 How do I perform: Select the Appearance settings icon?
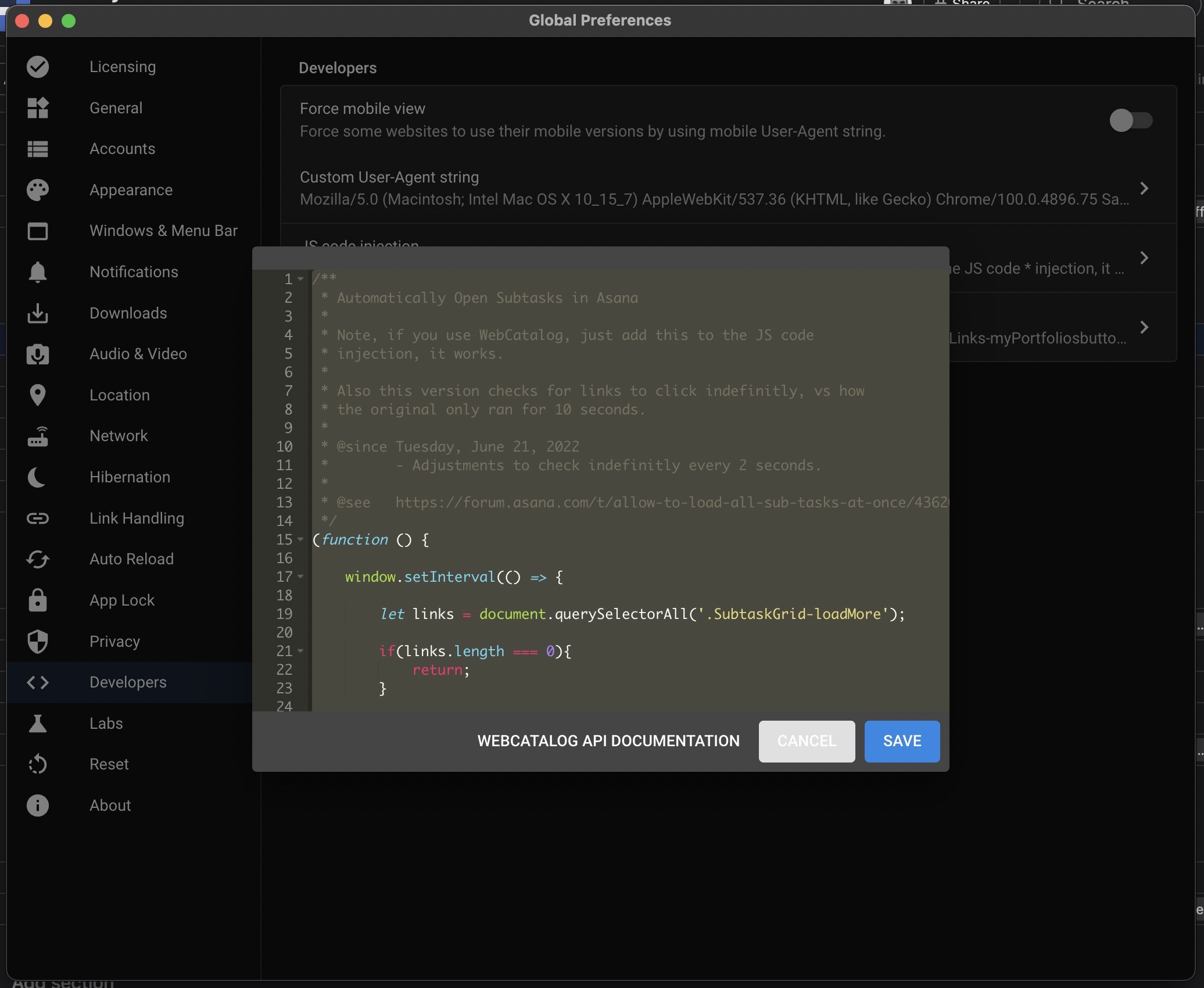pyautogui.click(x=37, y=189)
